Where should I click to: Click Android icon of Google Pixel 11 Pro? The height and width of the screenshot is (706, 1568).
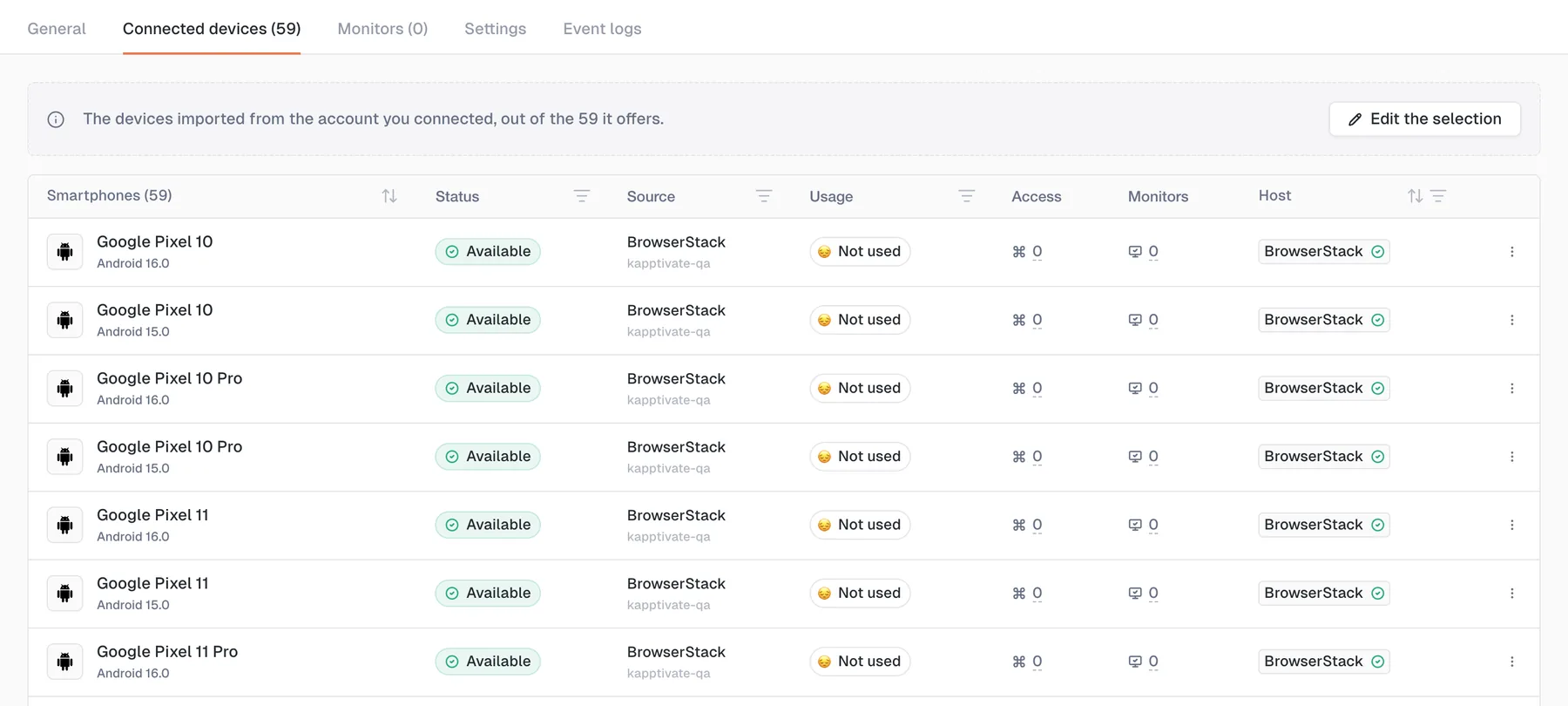coord(64,662)
